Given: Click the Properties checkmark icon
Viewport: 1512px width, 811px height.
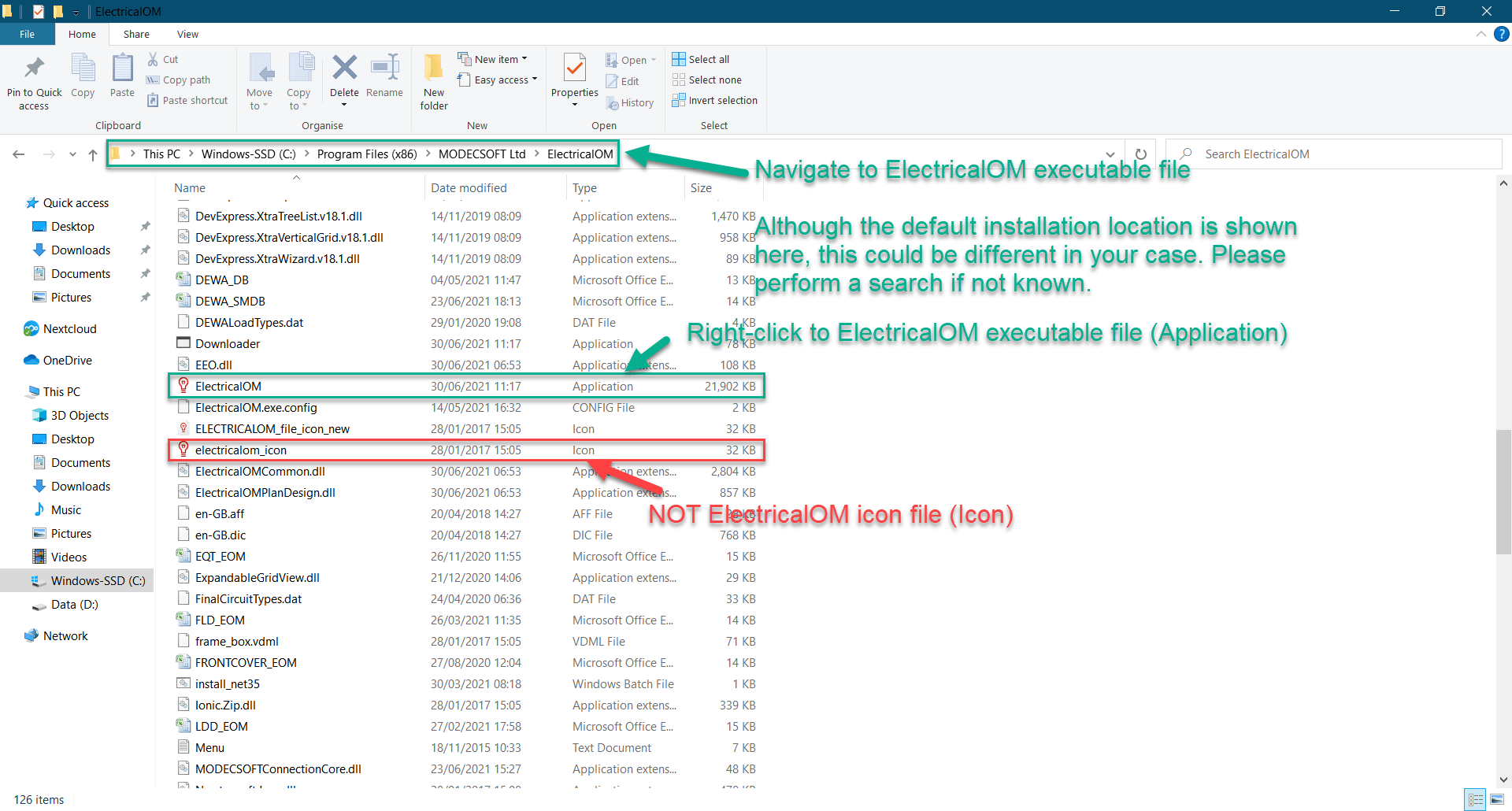Looking at the screenshot, I should (575, 68).
